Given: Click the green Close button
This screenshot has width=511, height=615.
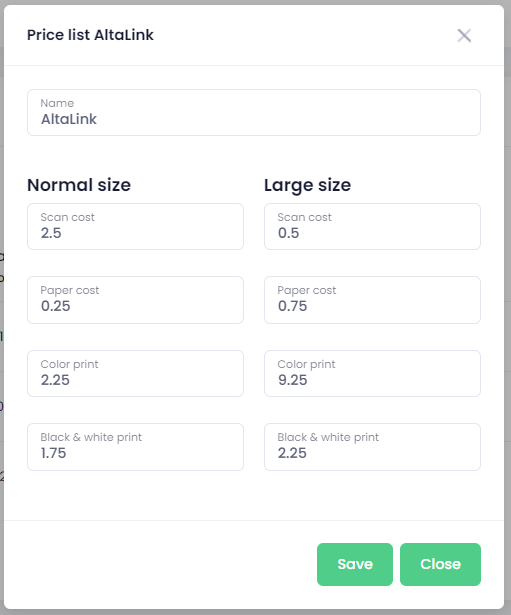Looking at the screenshot, I should point(440,564).
